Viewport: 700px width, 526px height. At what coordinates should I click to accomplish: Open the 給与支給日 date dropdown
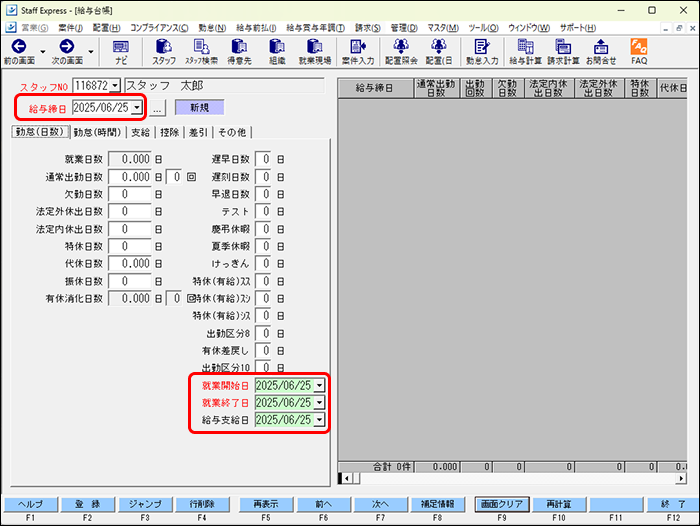[319, 420]
